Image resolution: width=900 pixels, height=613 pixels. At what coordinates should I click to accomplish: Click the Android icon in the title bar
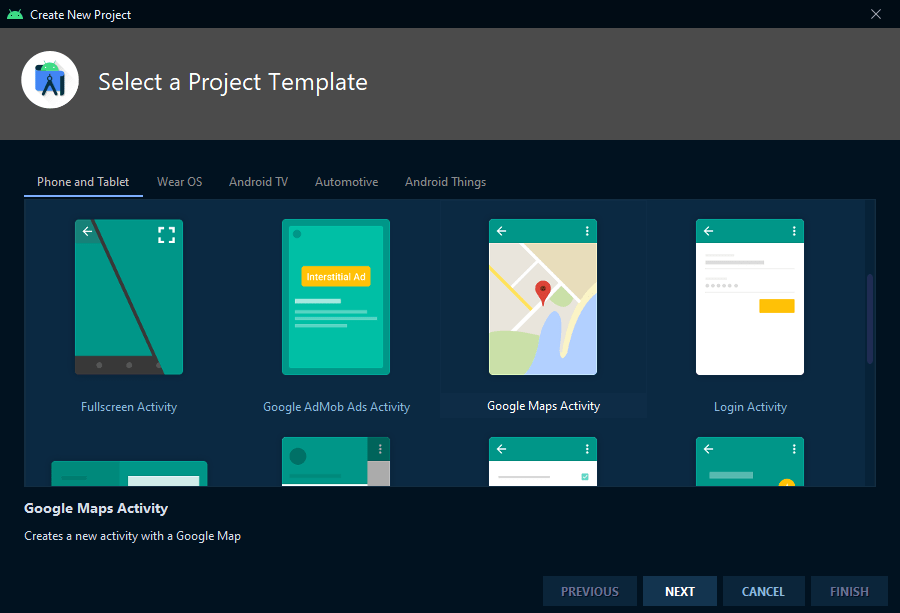tap(15, 14)
